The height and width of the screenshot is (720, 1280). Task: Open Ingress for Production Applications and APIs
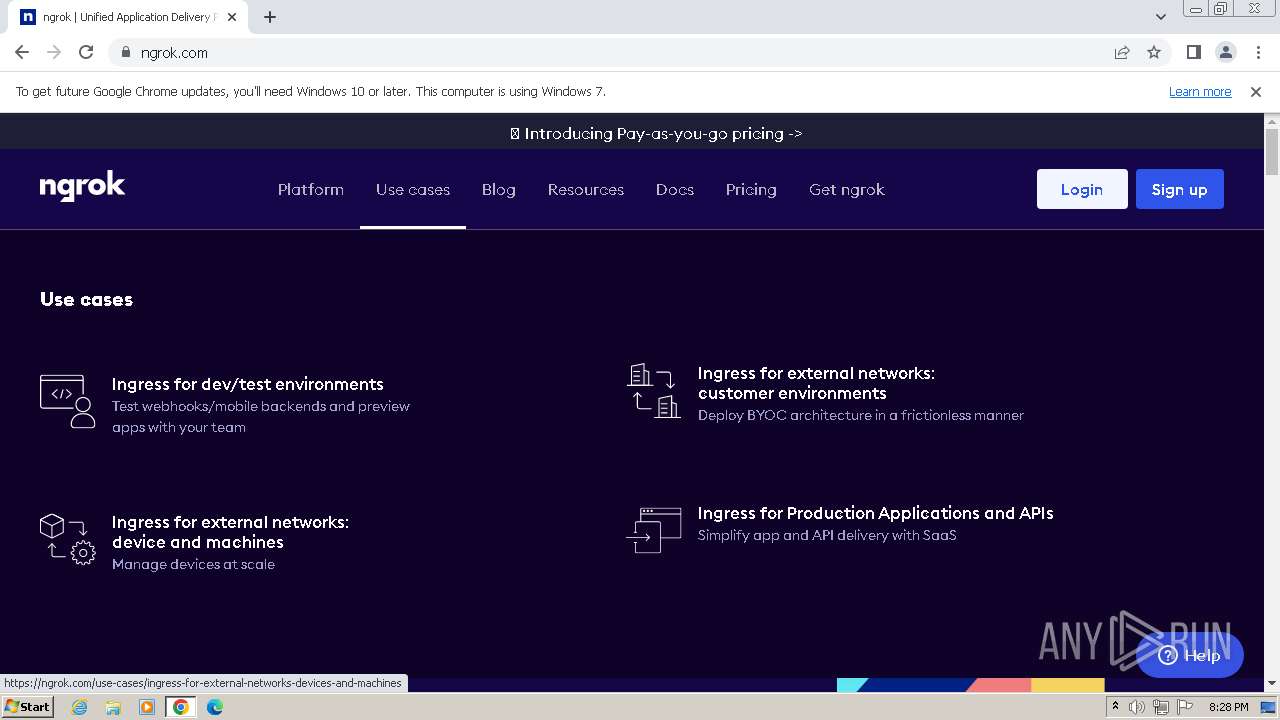876,513
